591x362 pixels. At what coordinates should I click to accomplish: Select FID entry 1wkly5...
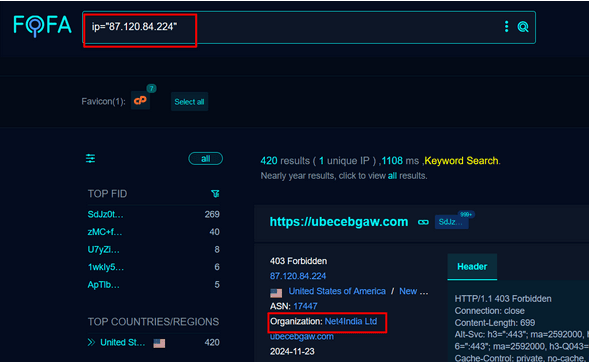tap(106, 267)
